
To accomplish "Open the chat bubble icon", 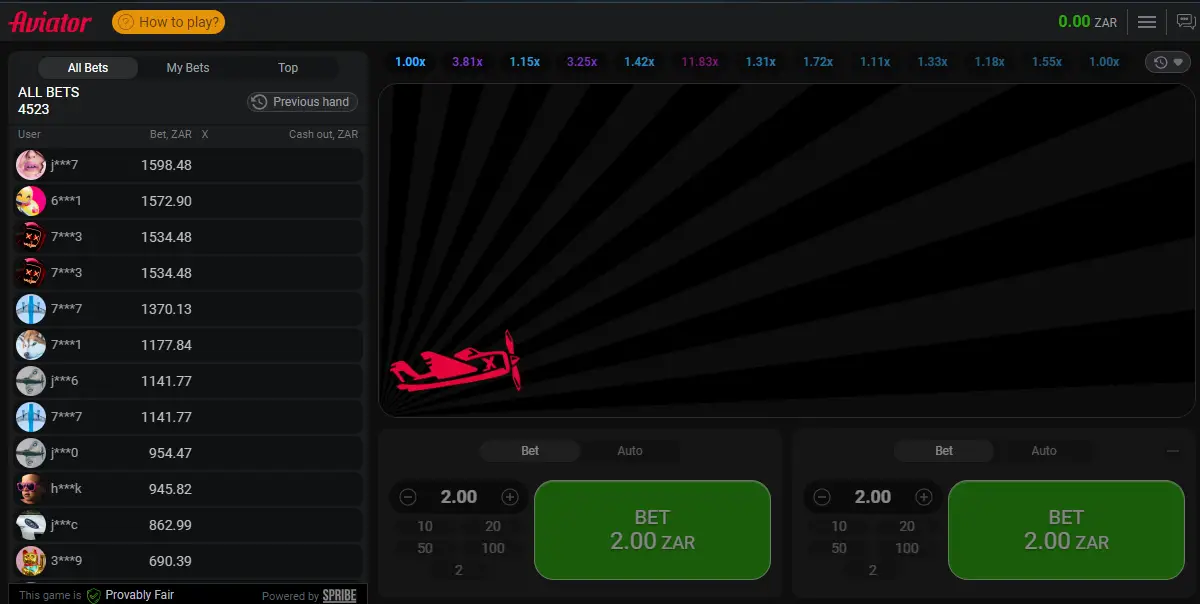I will click(1185, 22).
